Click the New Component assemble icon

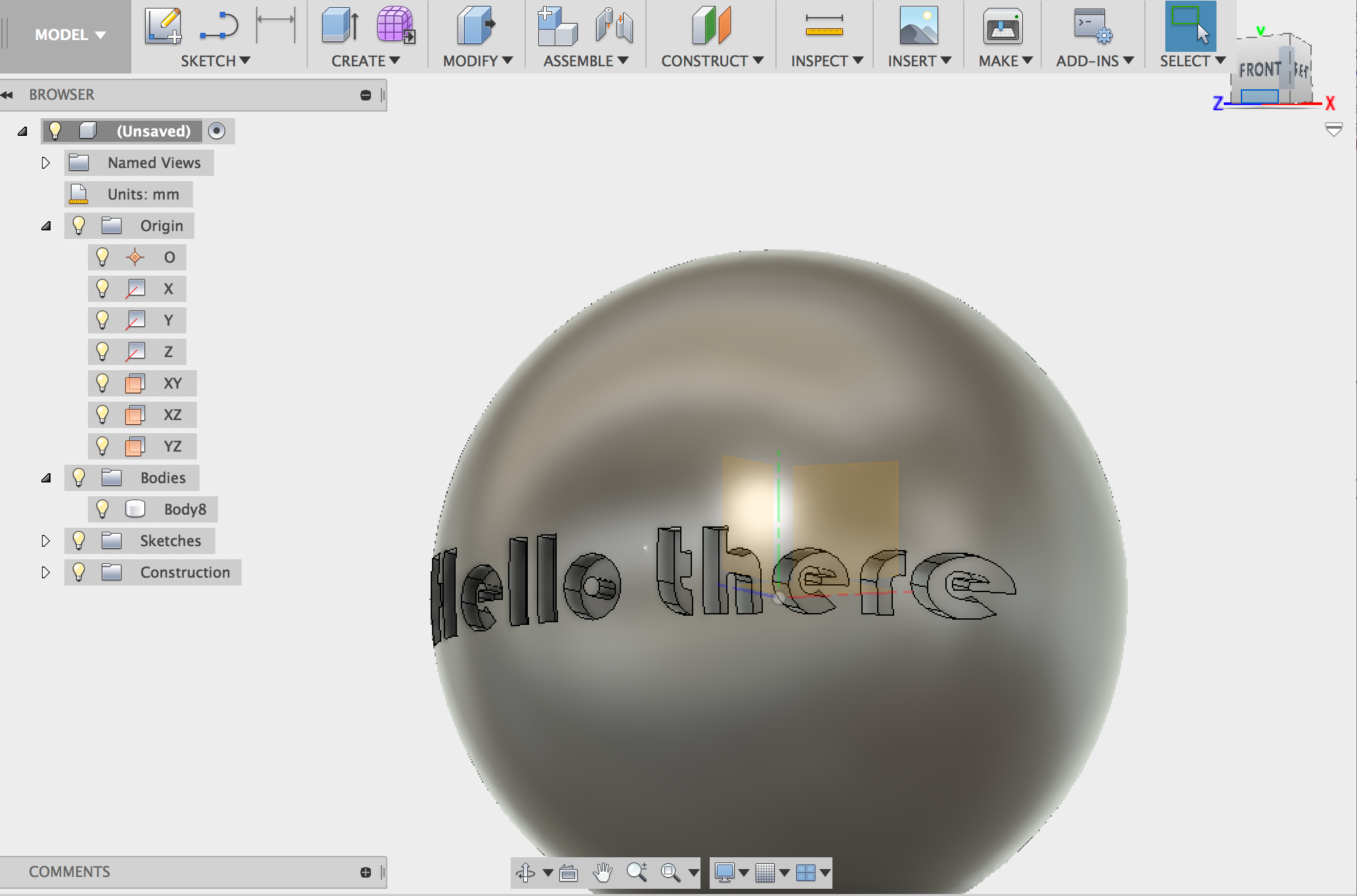click(557, 26)
